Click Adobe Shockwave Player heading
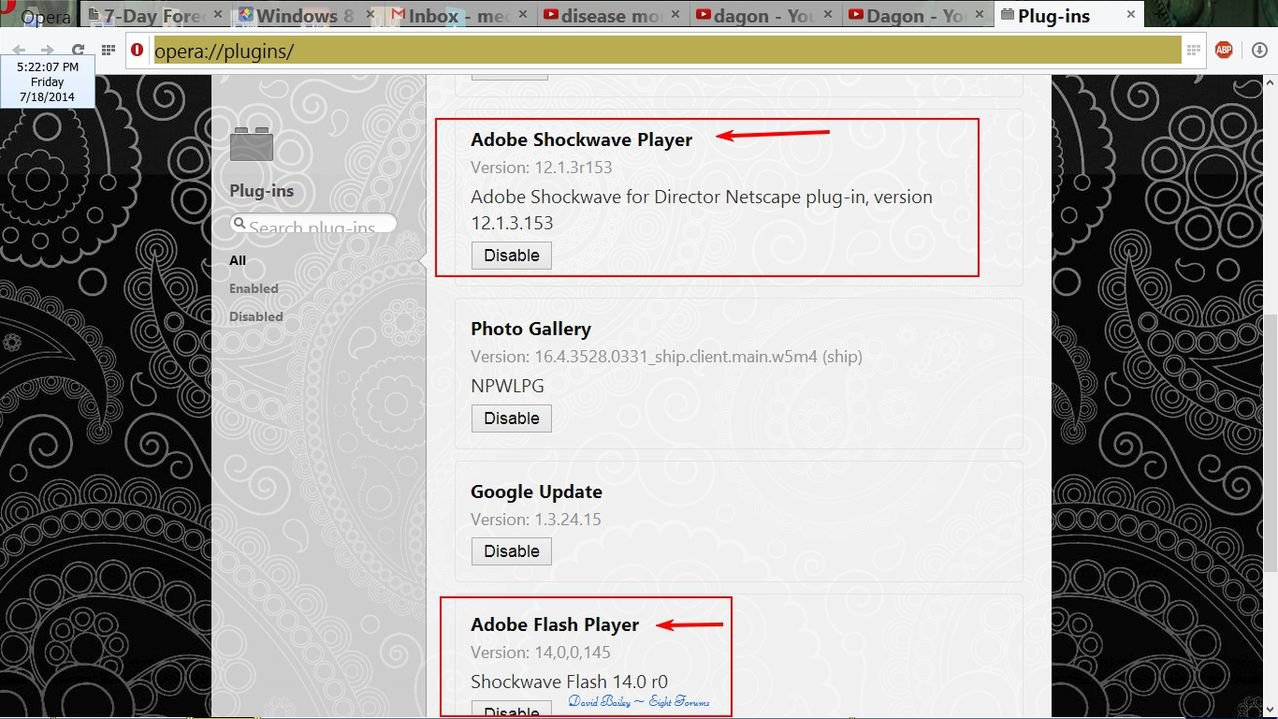Image resolution: width=1278 pixels, height=719 pixels. [581, 139]
